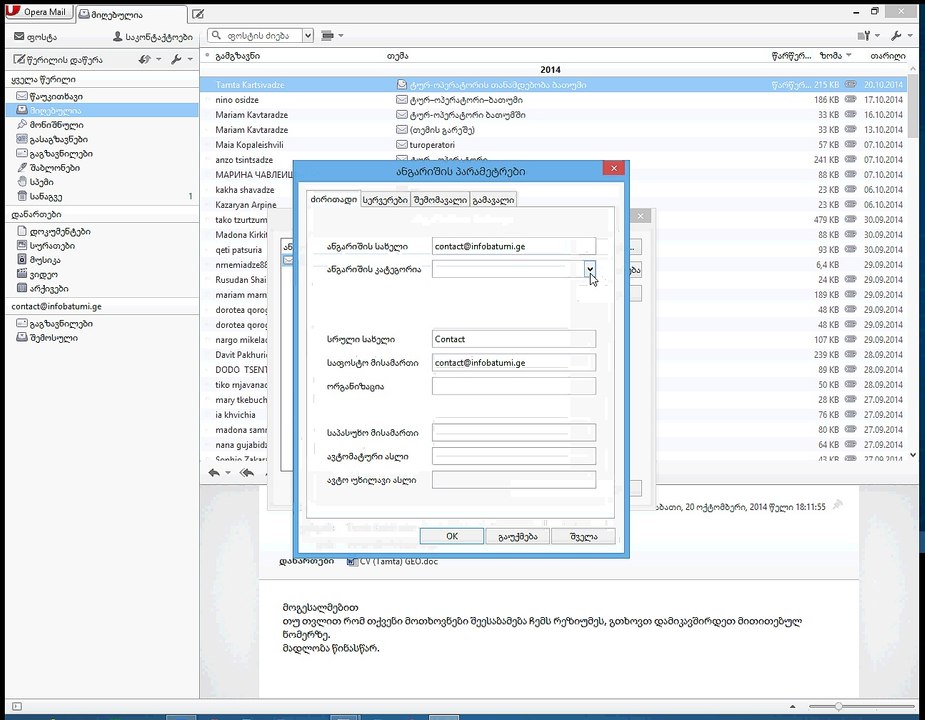The image size is (925, 720).
Task: Sort messages by გამგზავნი column
Action: tap(237, 55)
